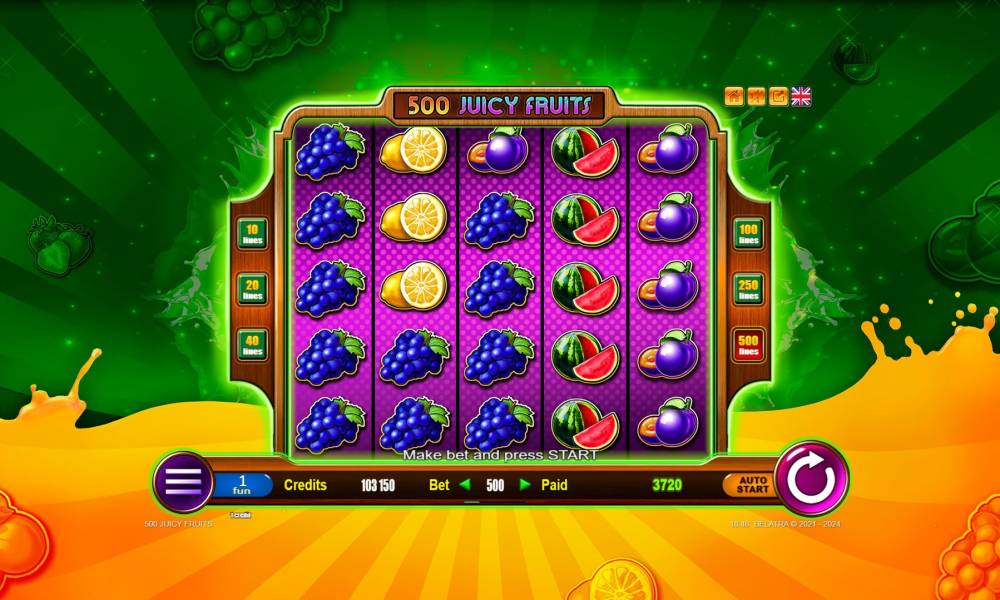Screen dimensions: 1000x600
Task: Click the Paid amount 3720
Action: tap(667, 485)
